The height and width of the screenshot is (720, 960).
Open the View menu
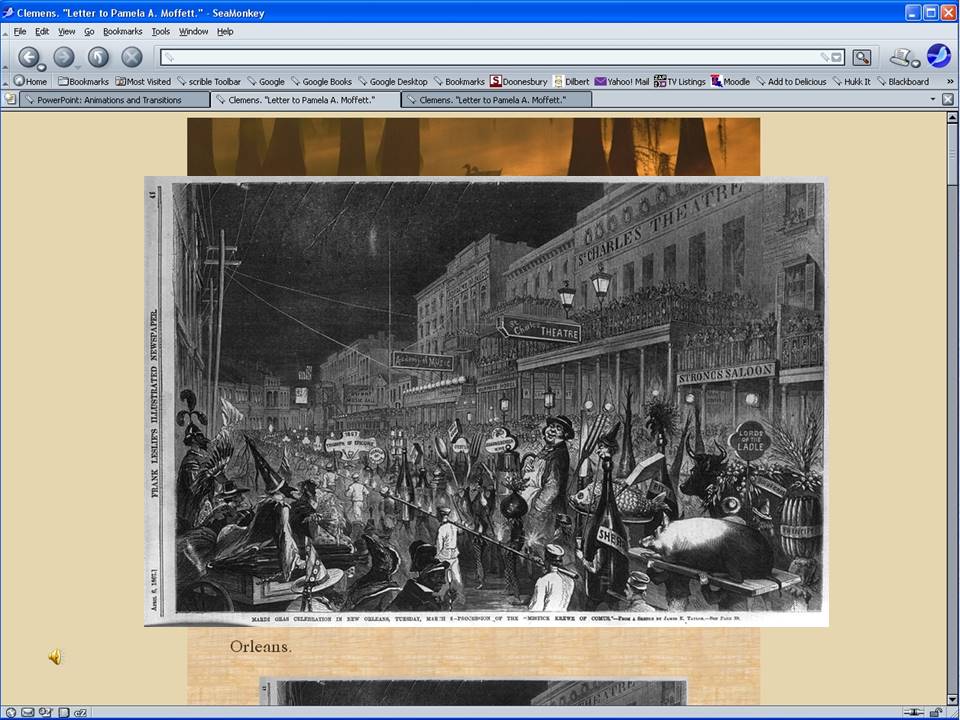point(66,31)
